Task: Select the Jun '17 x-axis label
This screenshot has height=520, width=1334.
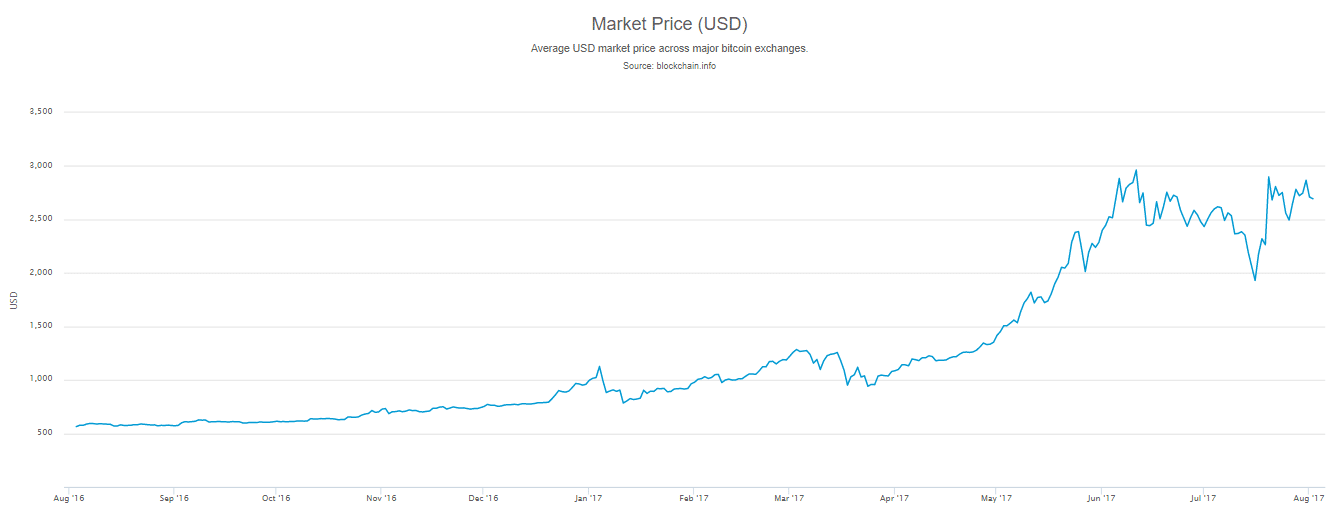Action: tap(1100, 497)
